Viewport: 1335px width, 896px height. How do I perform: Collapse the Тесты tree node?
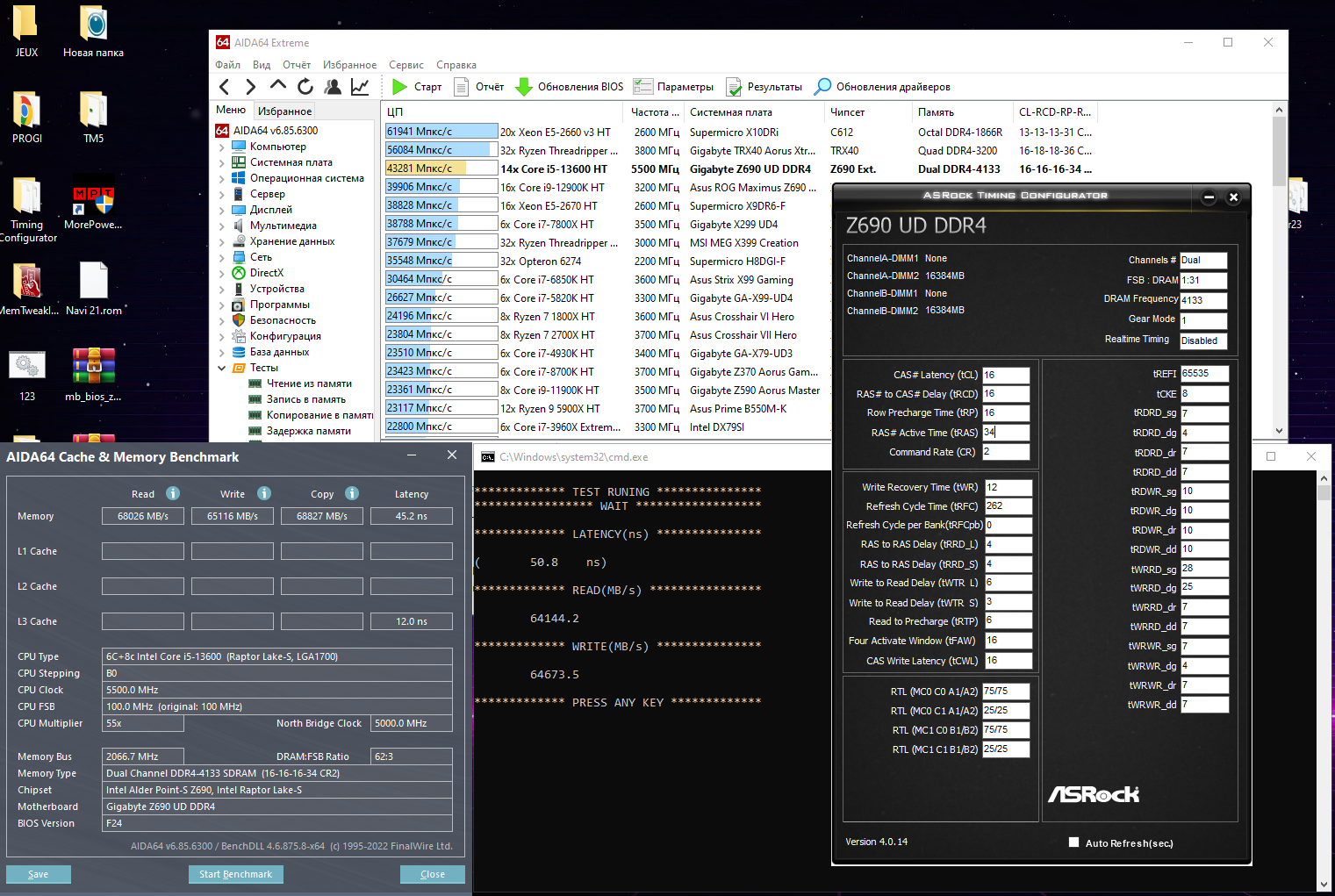(x=222, y=369)
